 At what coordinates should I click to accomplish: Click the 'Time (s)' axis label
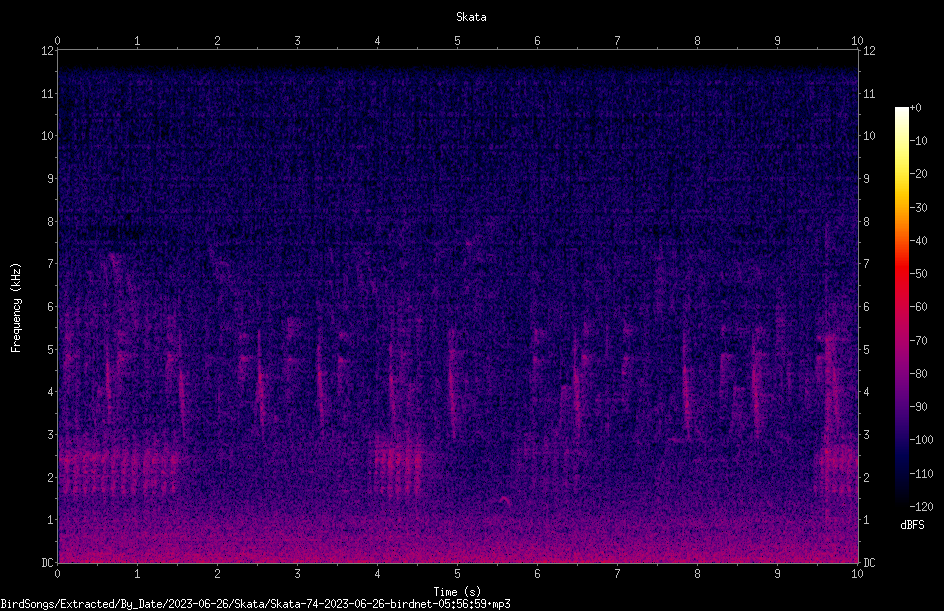pyautogui.click(x=457, y=592)
